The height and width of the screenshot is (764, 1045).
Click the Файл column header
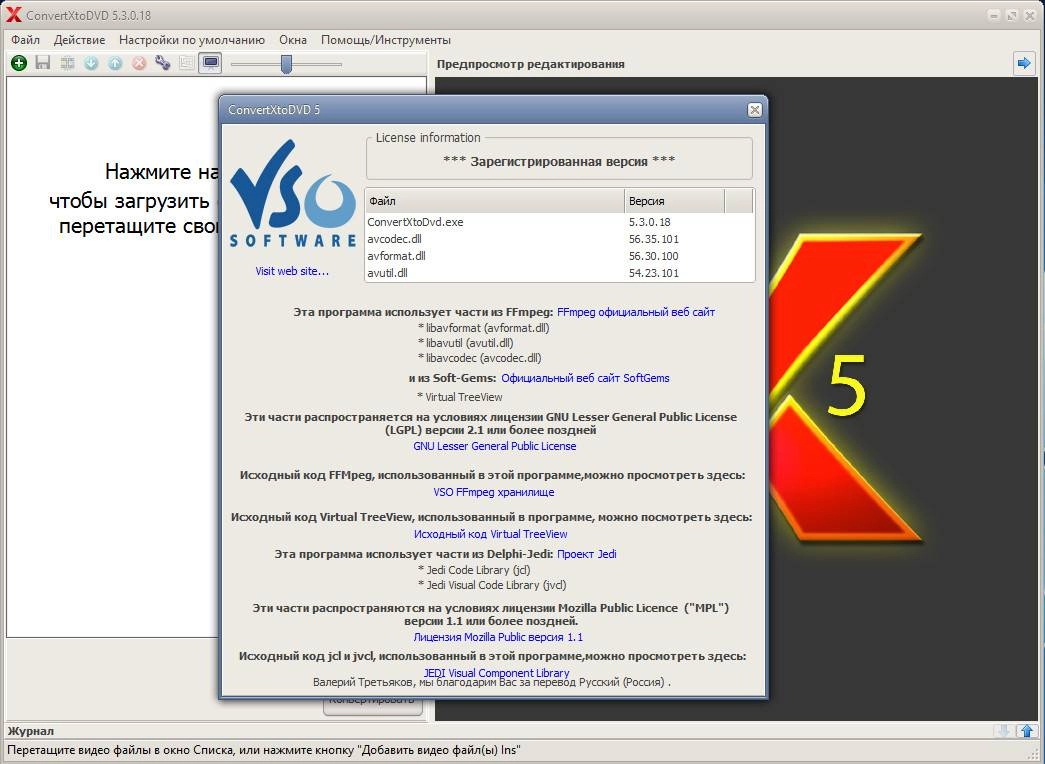pos(495,201)
